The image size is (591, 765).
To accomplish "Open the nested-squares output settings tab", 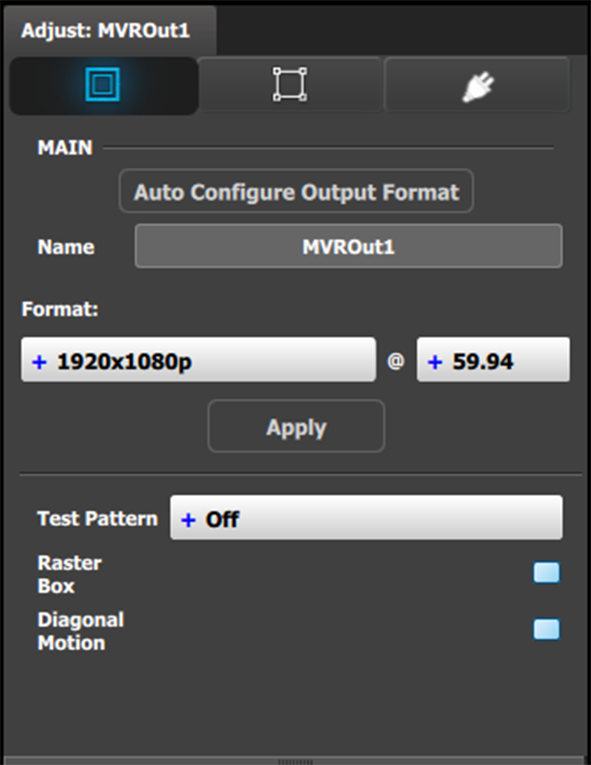I will (x=103, y=85).
